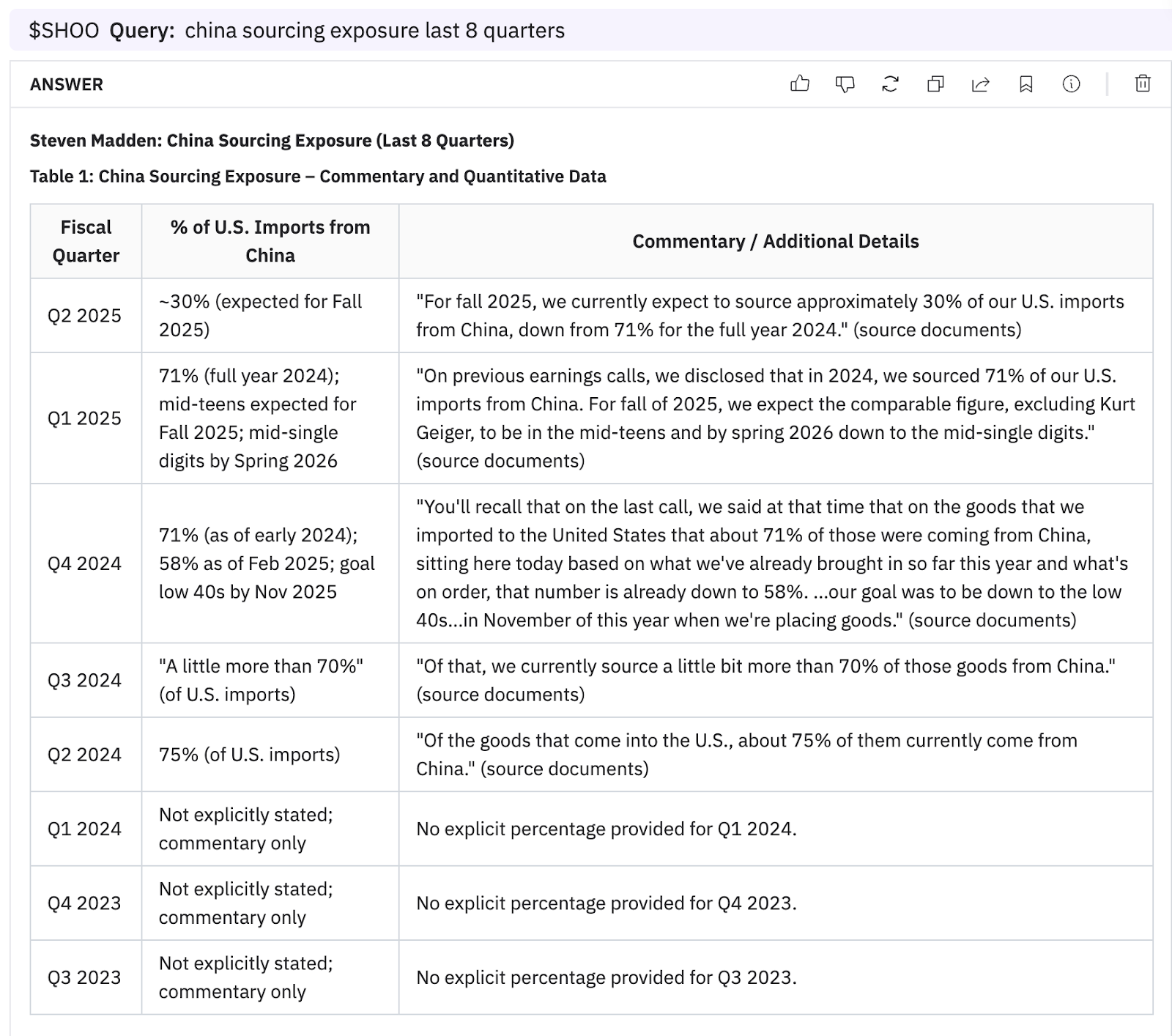Click the thumbs up icon
Image resolution: width=1172 pixels, height=1036 pixels.
[800, 84]
